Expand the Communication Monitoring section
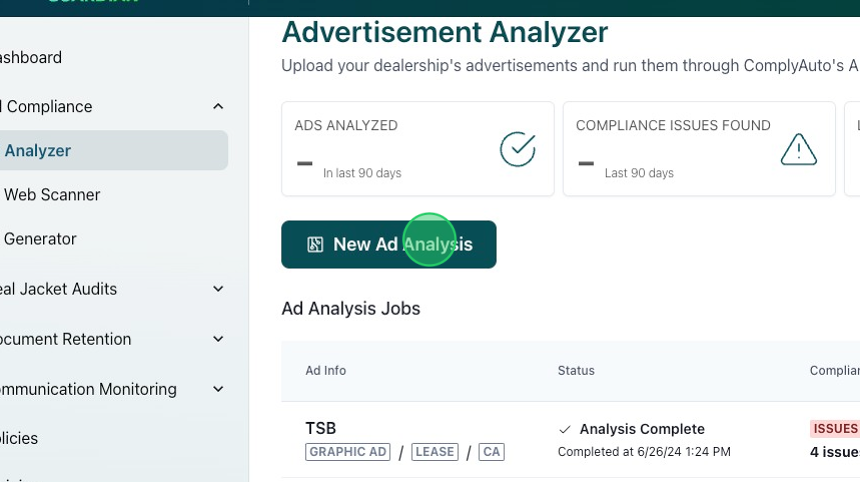The image size is (860, 482). point(218,389)
